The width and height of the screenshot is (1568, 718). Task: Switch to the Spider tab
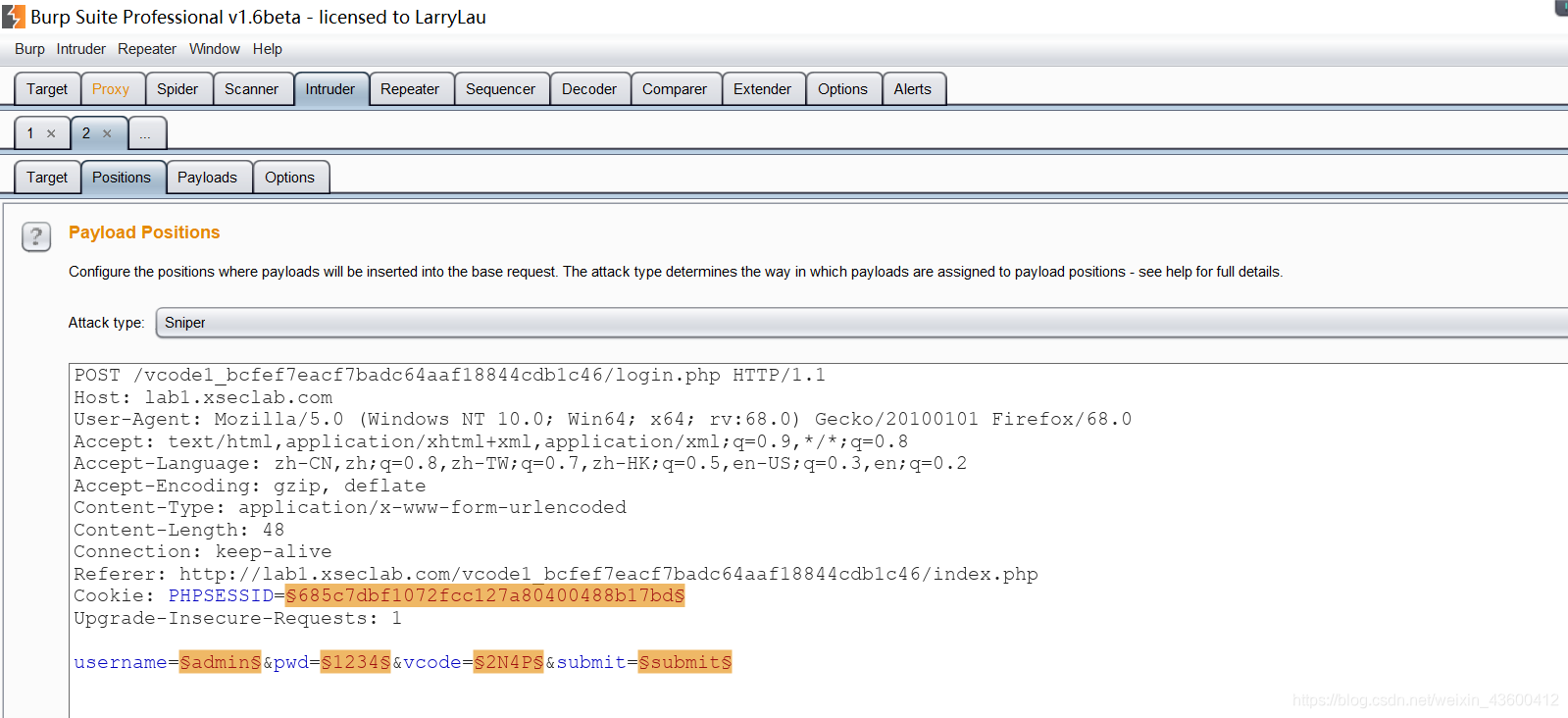click(x=177, y=89)
